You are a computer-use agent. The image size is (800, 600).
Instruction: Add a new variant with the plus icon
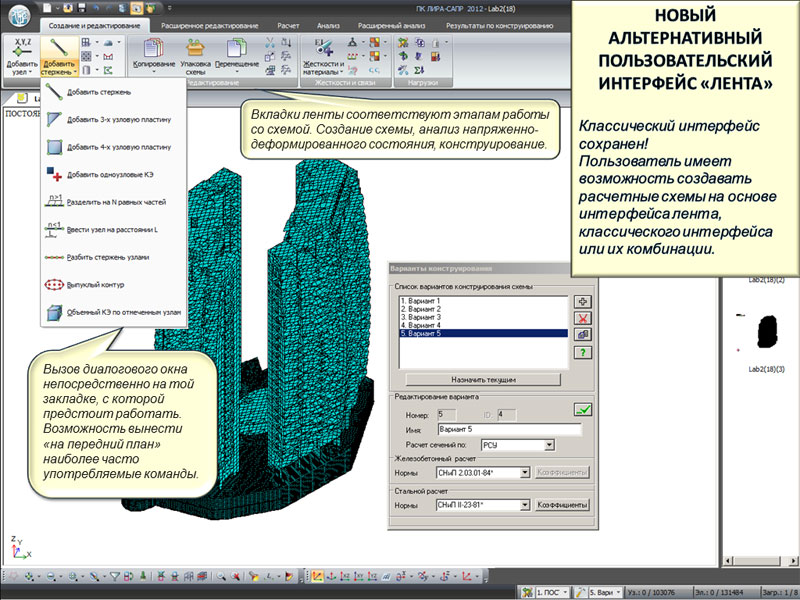tap(581, 301)
